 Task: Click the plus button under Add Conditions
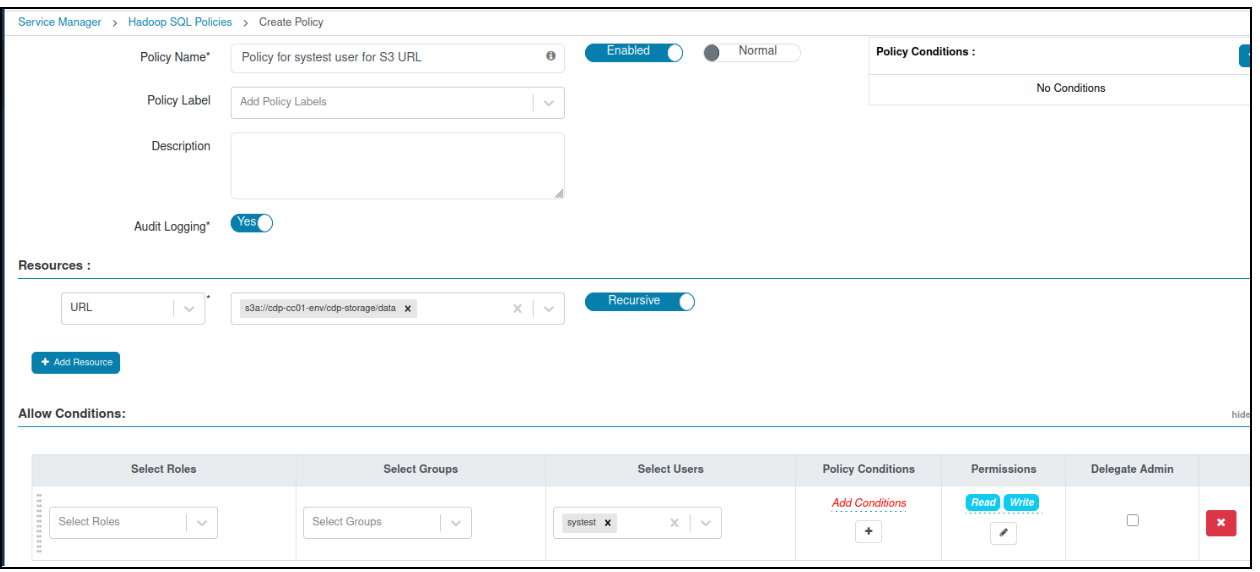867,532
